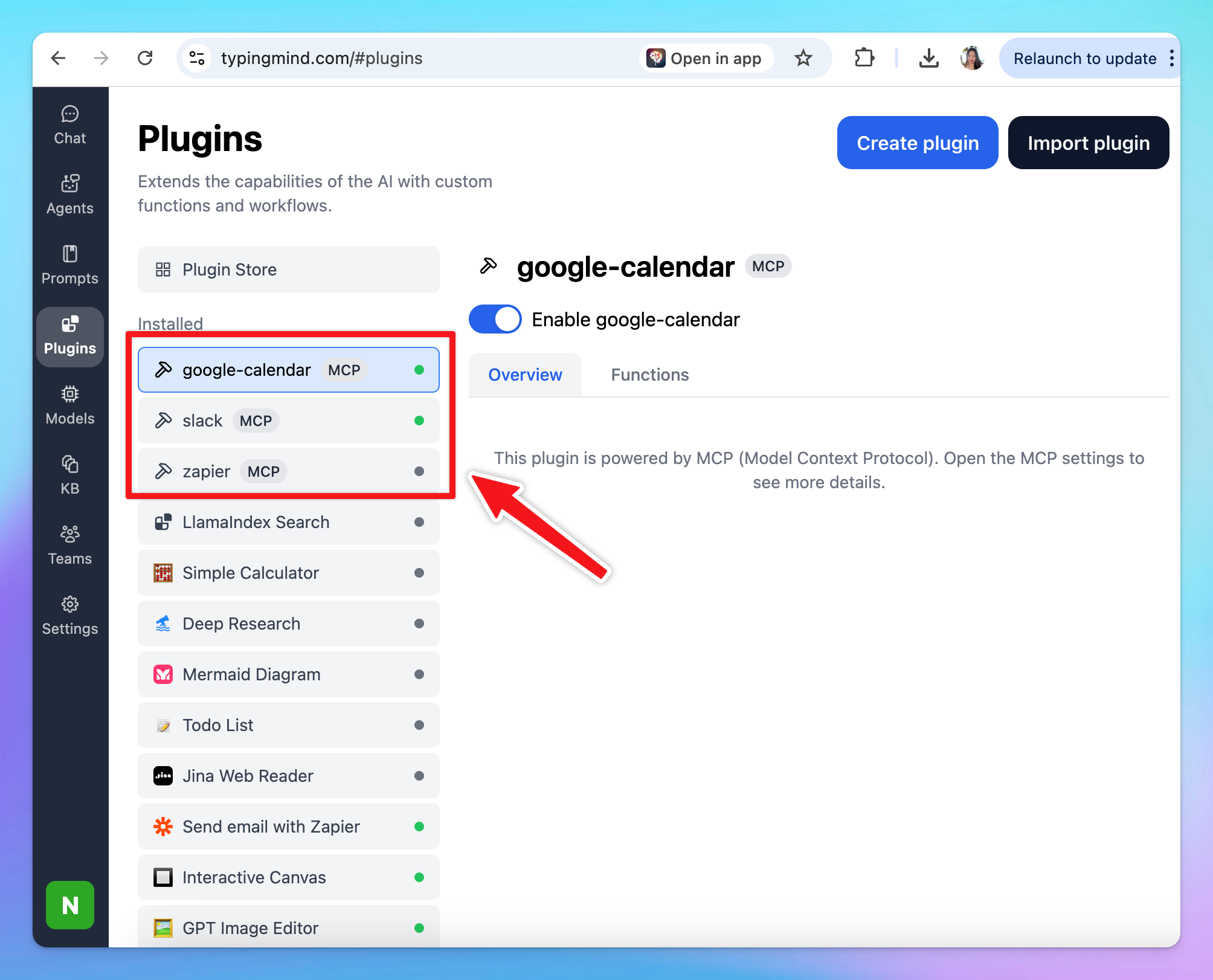Open the Prompts library icon
Image resolution: width=1213 pixels, height=980 pixels.
click(x=70, y=265)
